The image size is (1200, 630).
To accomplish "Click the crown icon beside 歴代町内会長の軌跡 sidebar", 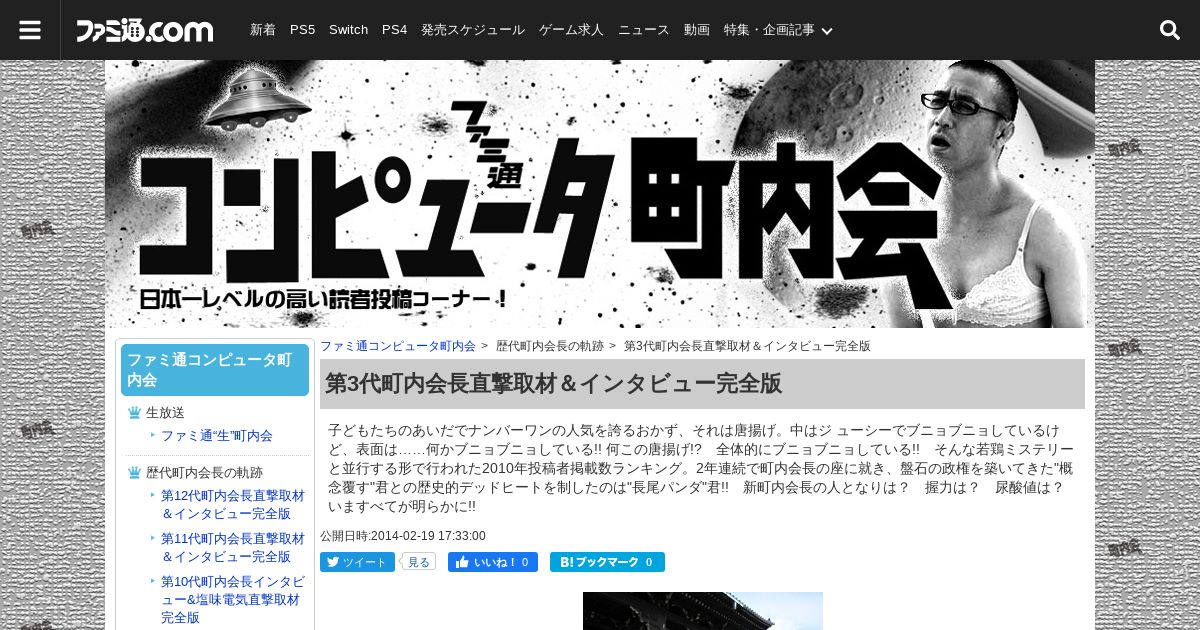I will pyautogui.click(x=134, y=473).
